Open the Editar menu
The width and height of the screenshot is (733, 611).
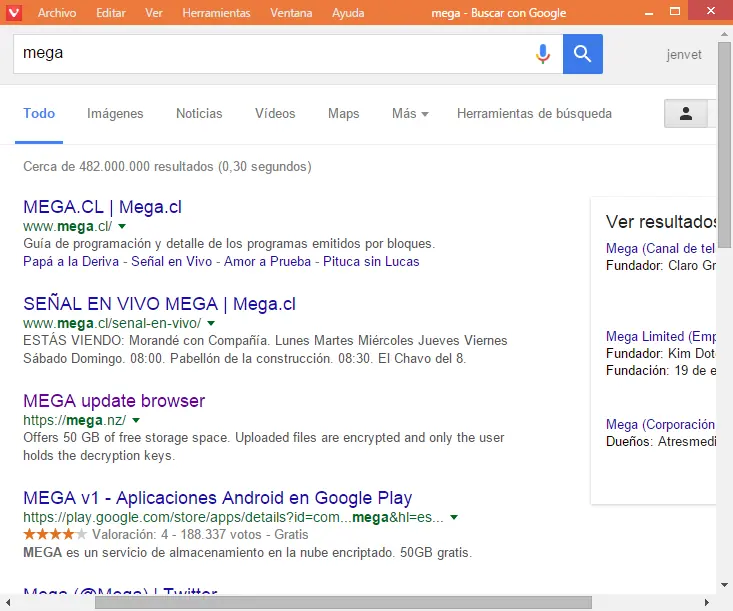click(111, 13)
